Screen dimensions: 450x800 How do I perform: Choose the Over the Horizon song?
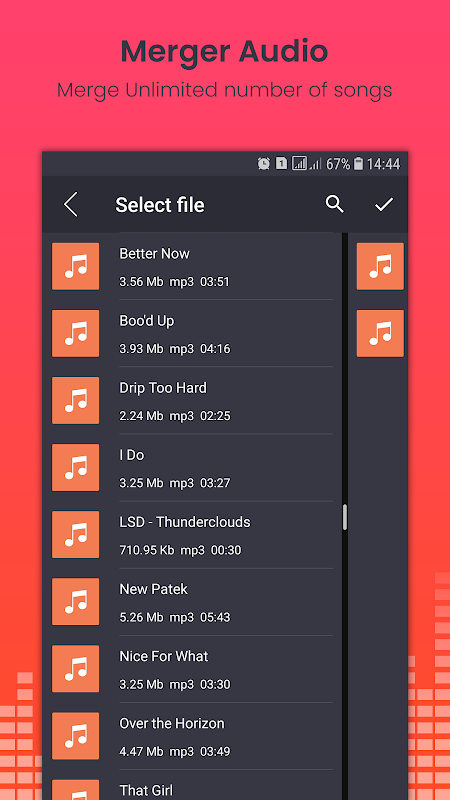pos(192,736)
